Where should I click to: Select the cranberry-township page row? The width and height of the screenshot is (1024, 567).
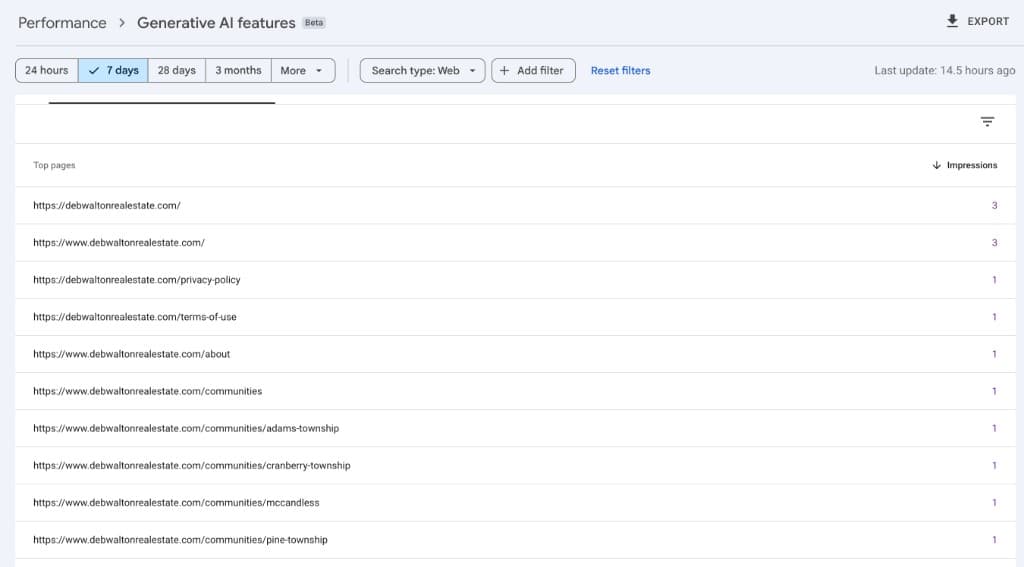point(515,466)
